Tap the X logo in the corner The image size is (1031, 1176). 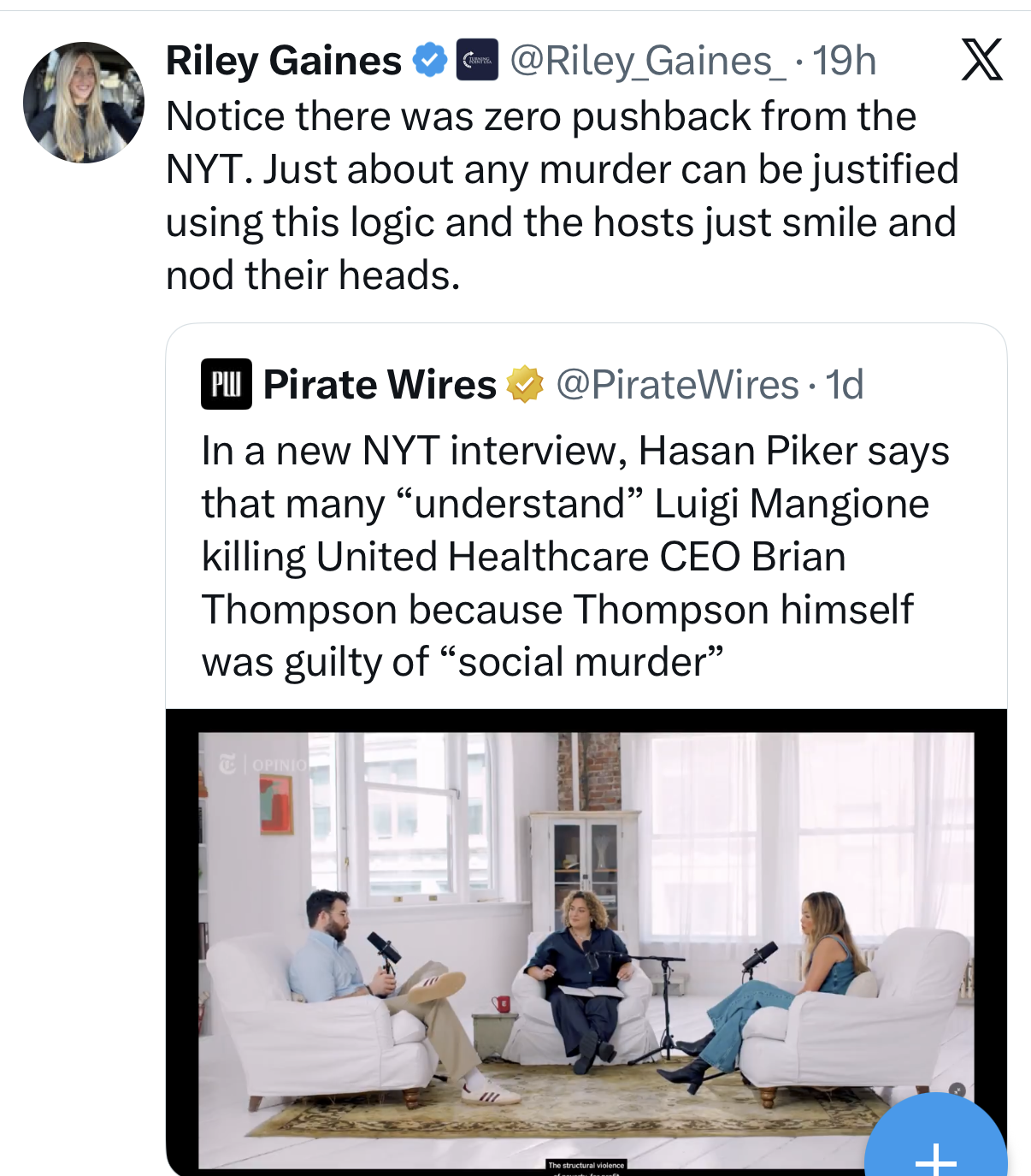[981, 60]
